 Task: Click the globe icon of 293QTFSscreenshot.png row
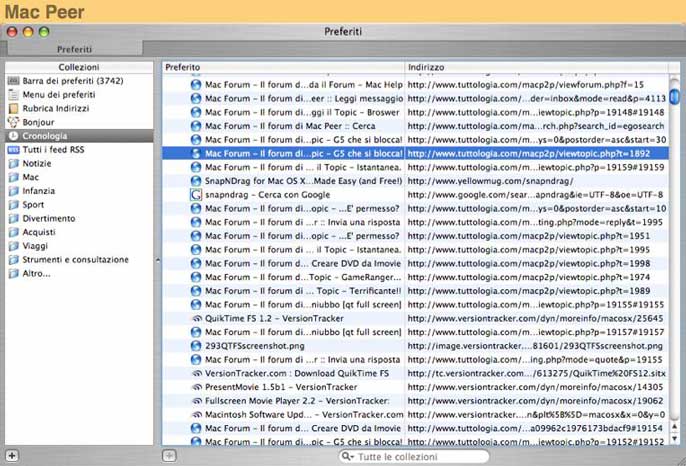click(196, 346)
